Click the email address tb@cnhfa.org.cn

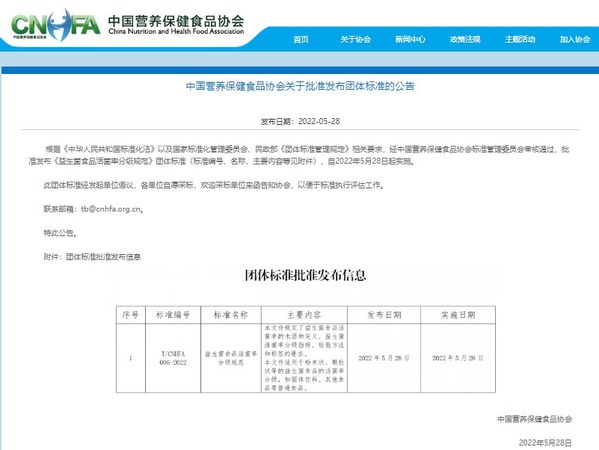pos(111,209)
